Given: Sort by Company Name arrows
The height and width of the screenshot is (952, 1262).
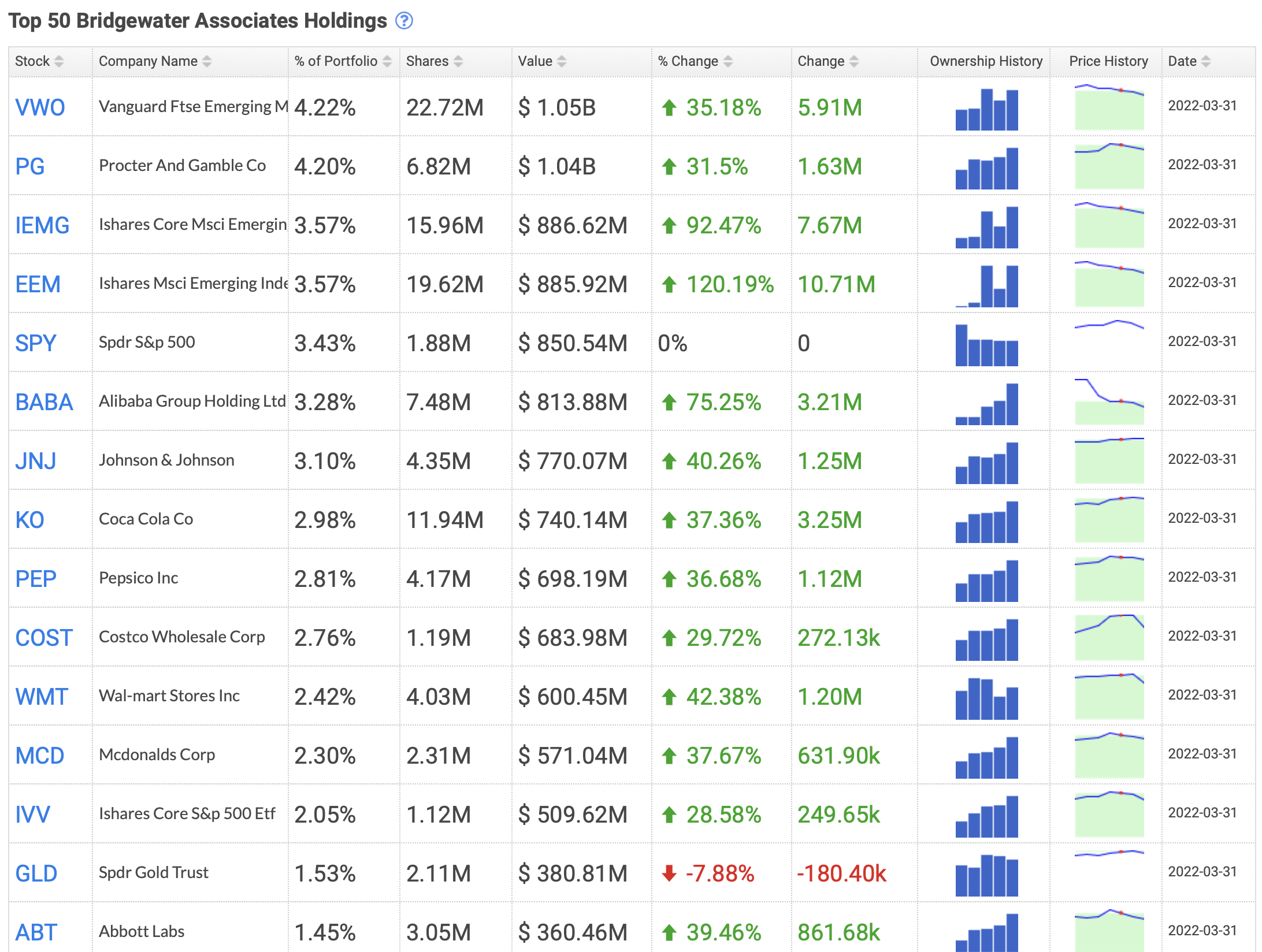Looking at the screenshot, I should 207,61.
